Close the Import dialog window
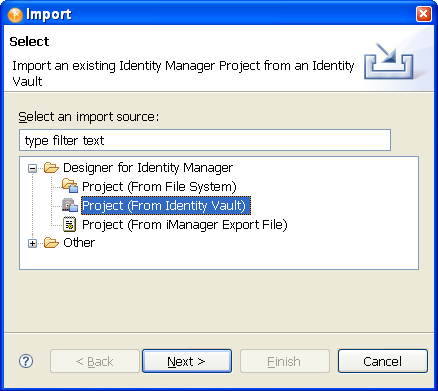The image size is (438, 391). tap(423, 14)
